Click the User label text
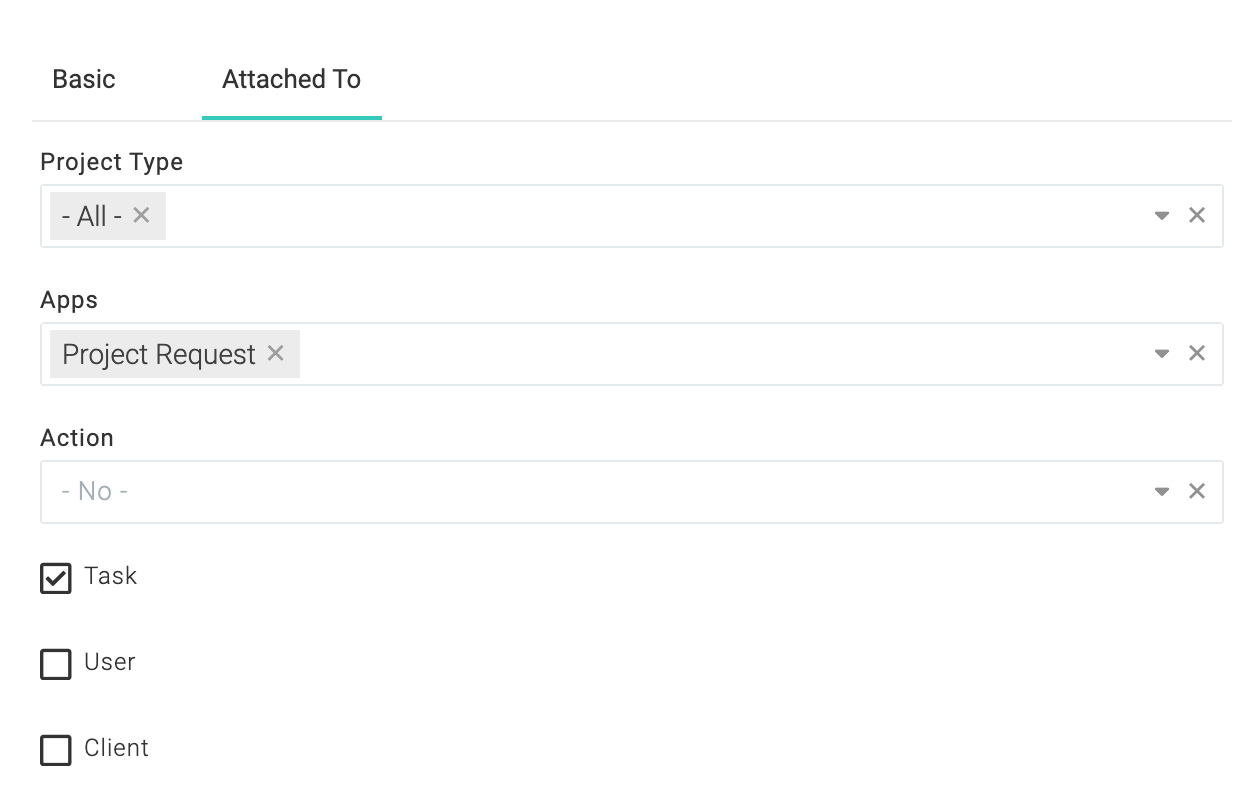This screenshot has width=1260, height=806. (x=110, y=662)
